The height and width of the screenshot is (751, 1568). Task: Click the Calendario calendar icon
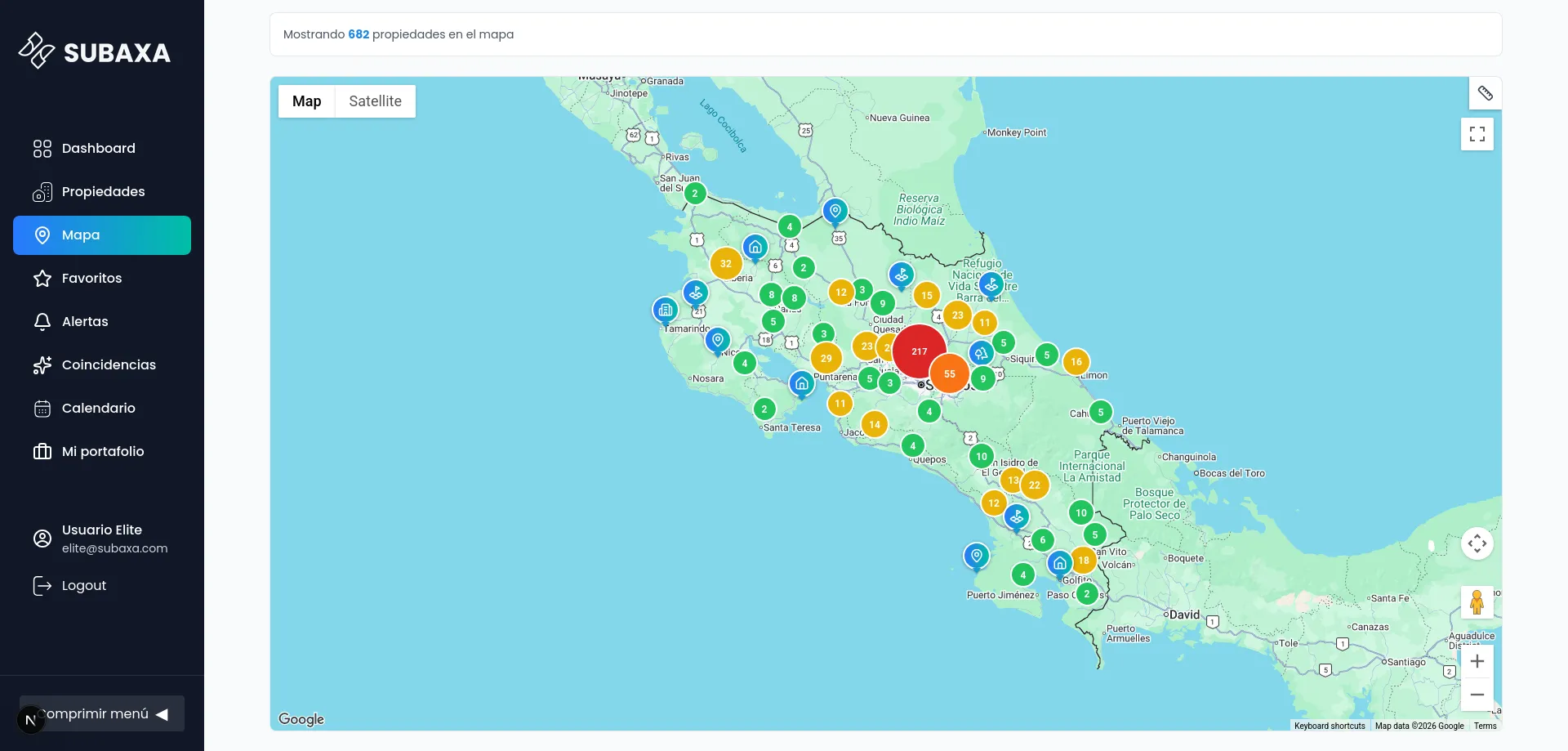[x=42, y=409]
